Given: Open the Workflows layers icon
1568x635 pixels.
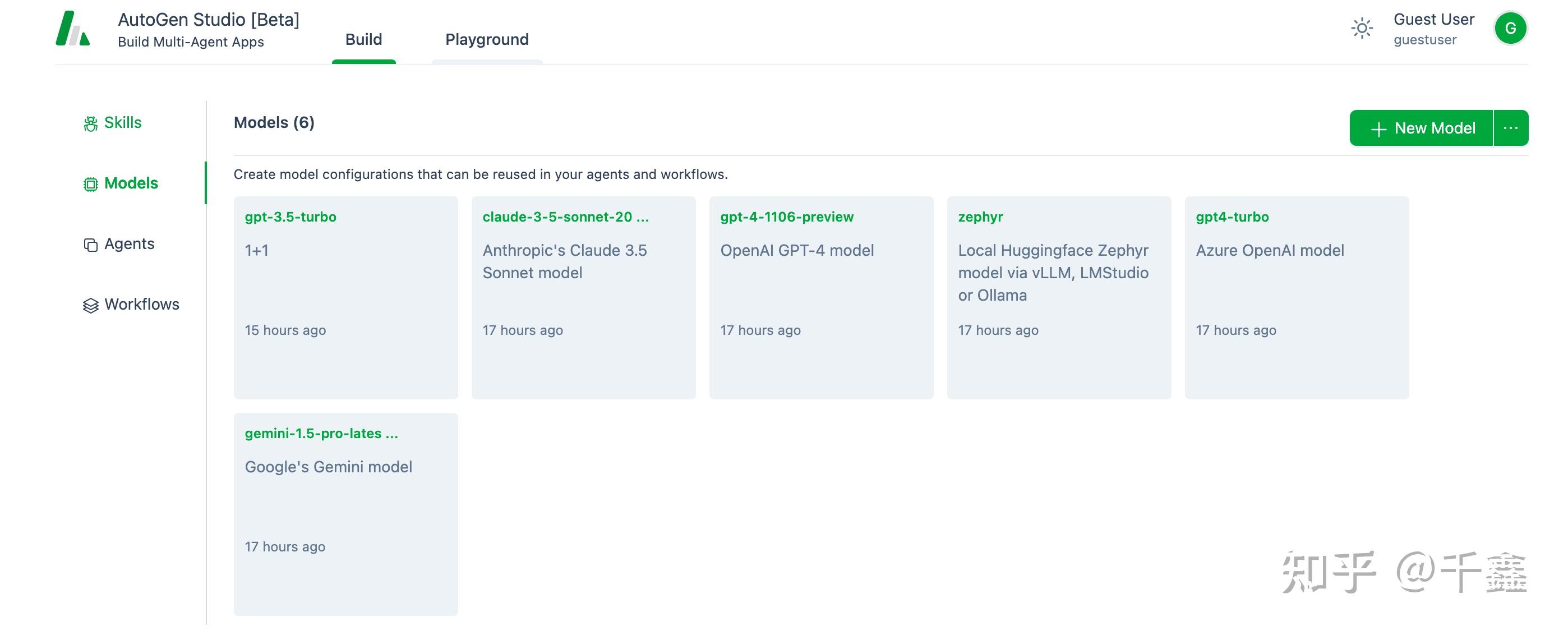Looking at the screenshot, I should [91, 305].
